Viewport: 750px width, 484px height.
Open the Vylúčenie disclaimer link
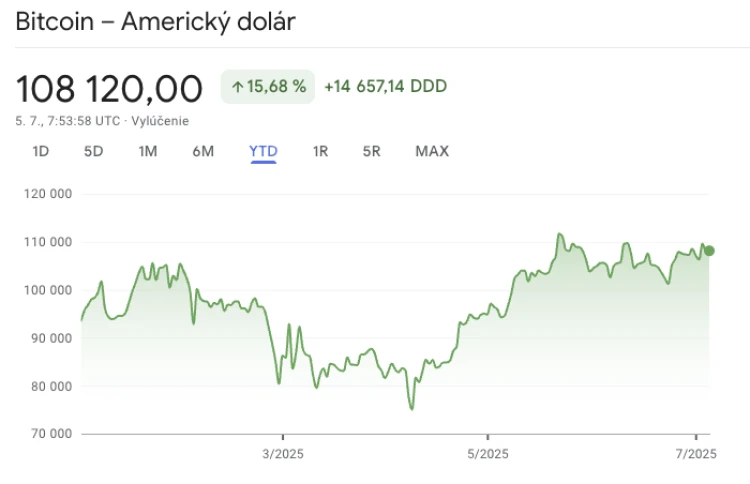coord(160,121)
